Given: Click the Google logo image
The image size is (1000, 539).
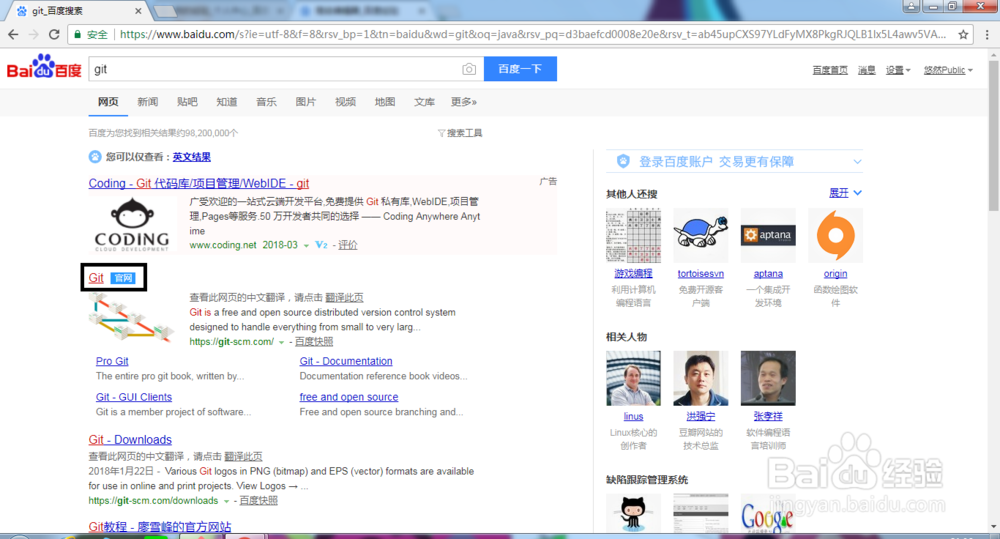Looking at the screenshot, I should pos(768,513).
